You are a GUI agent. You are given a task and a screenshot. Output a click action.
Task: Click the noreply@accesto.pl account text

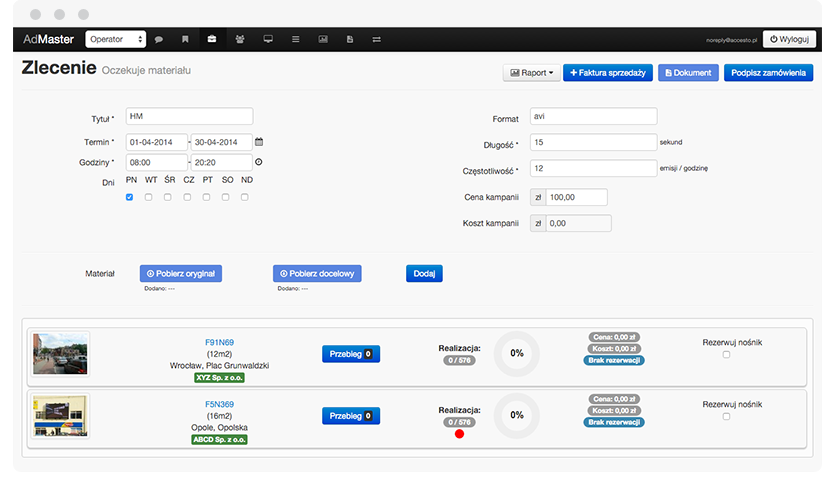click(x=731, y=40)
